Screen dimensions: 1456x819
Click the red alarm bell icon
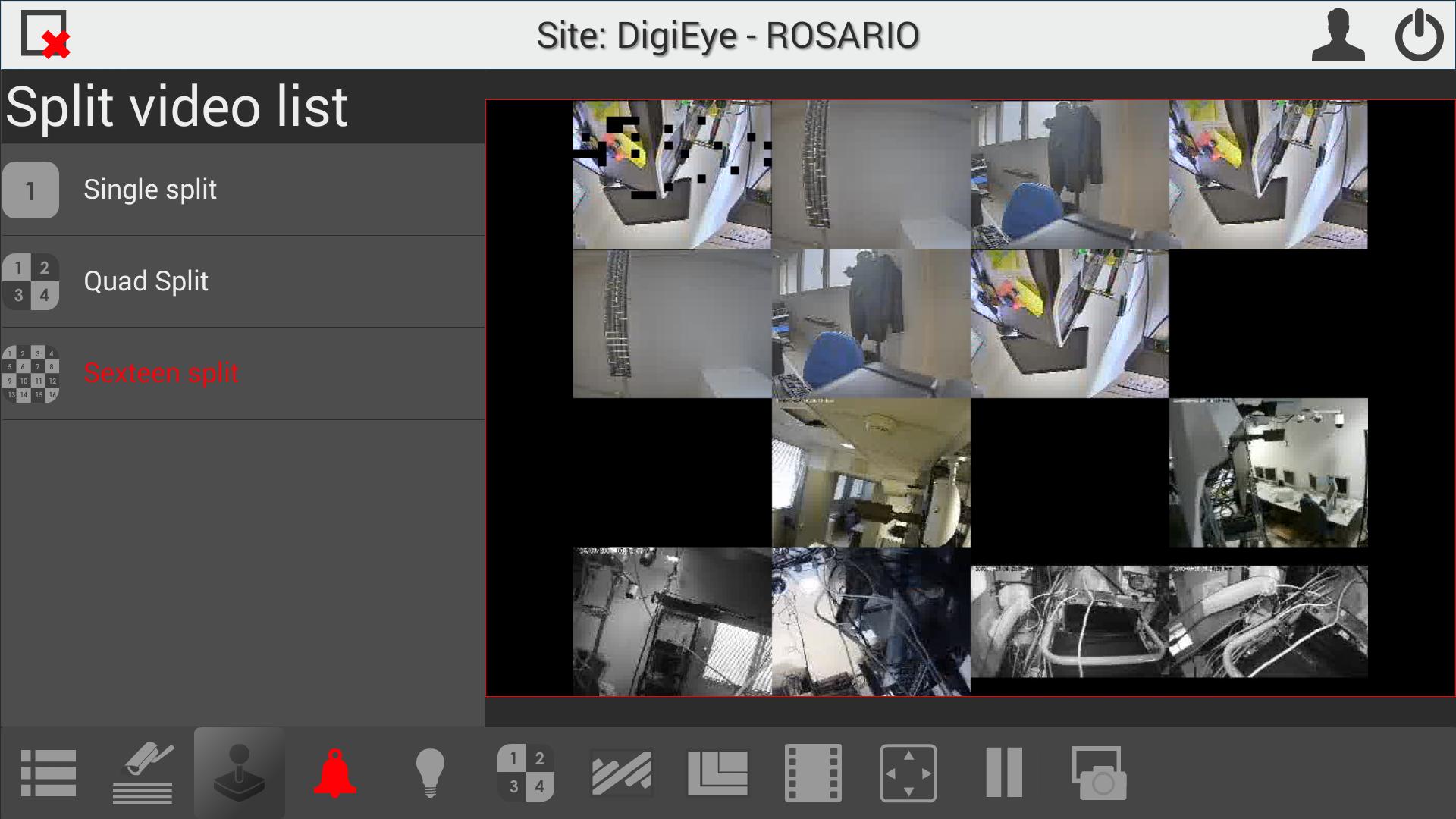tap(334, 773)
